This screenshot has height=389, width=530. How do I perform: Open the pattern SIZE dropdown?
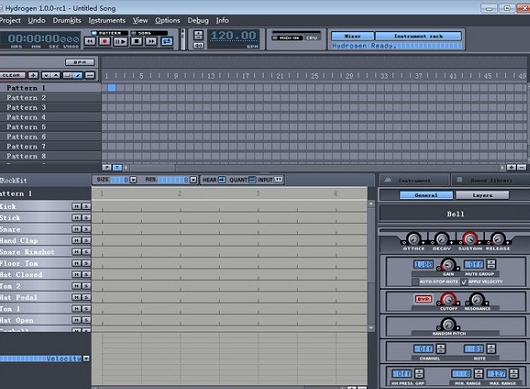134,179
